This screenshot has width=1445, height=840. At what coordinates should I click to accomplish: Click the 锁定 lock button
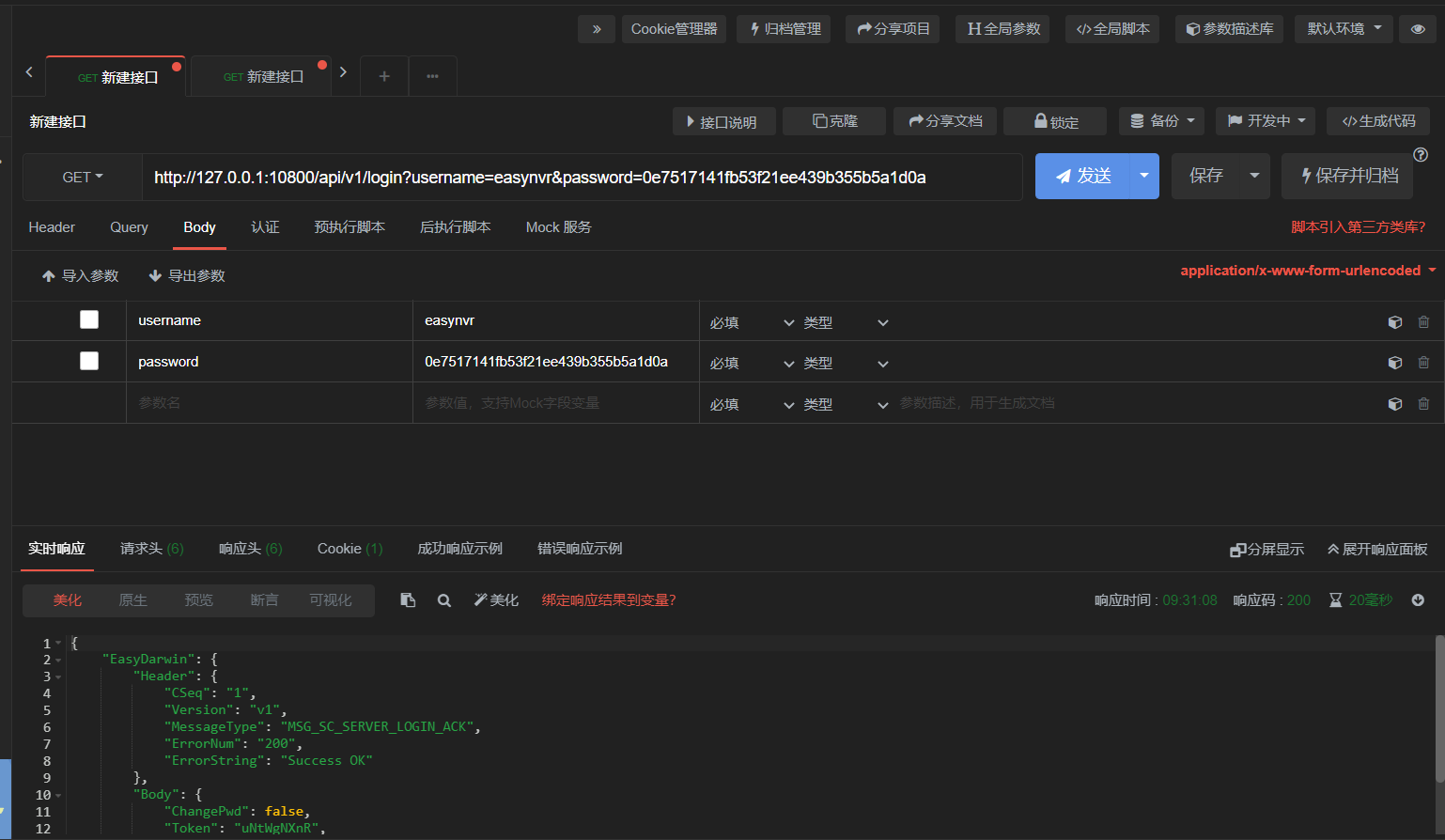coord(1055,121)
